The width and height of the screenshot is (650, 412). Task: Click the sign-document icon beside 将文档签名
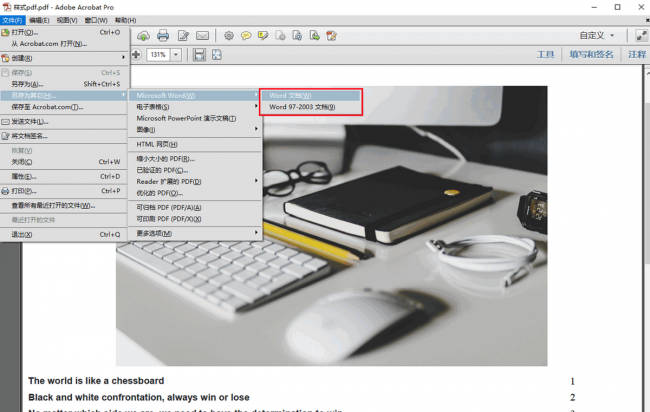click(5, 136)
